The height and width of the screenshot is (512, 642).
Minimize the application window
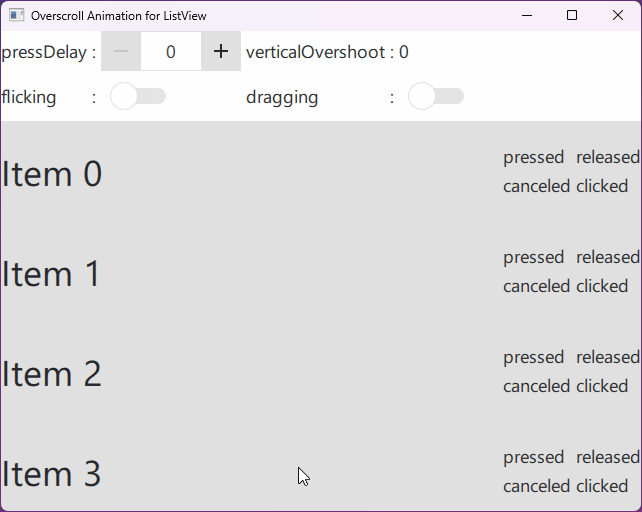(x=526, y=15)
